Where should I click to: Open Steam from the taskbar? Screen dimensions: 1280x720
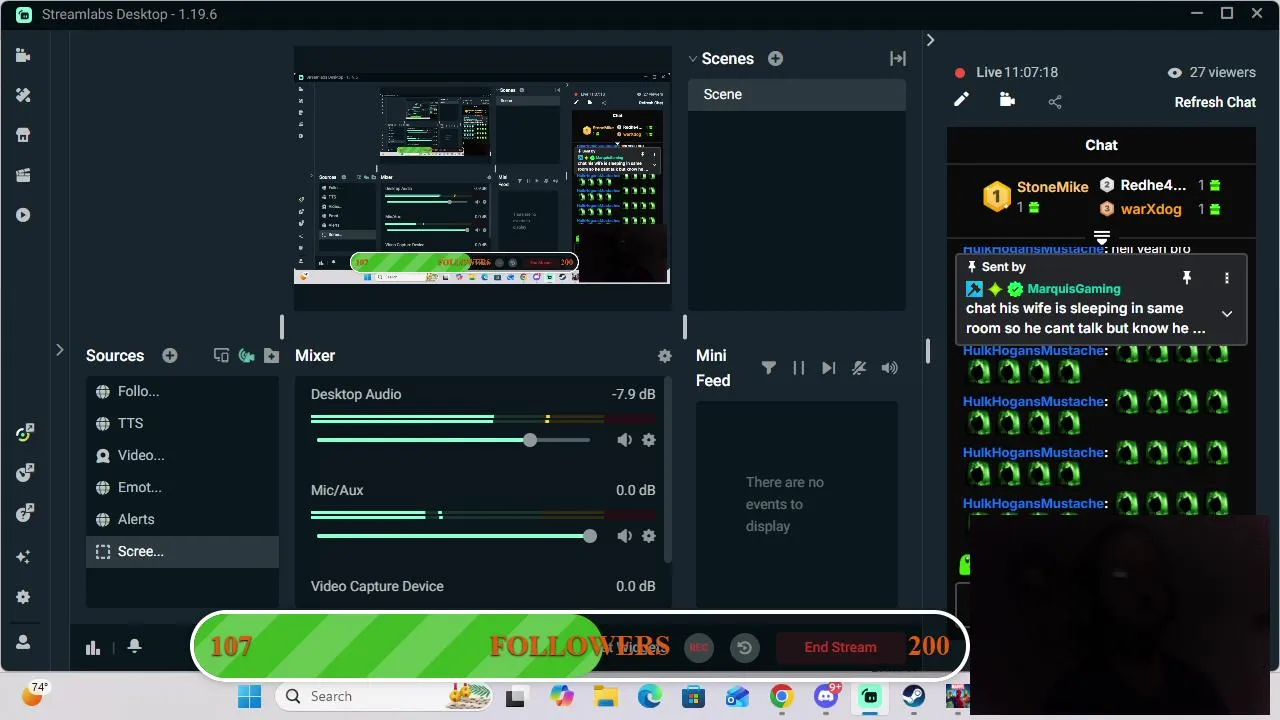pos(913,696)
